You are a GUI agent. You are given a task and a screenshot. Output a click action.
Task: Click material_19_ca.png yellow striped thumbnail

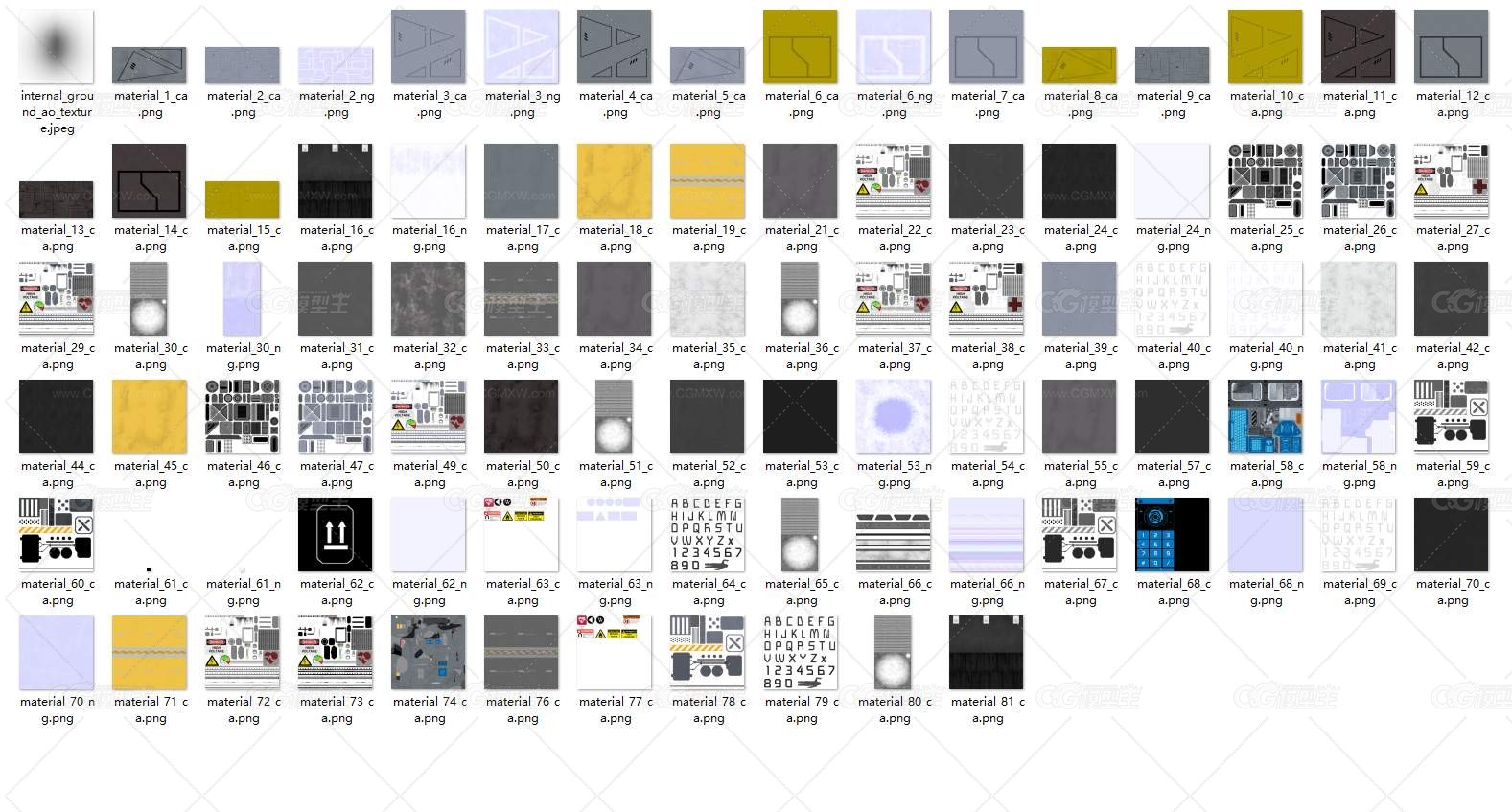pyautogui.click(x=708, y=180)
